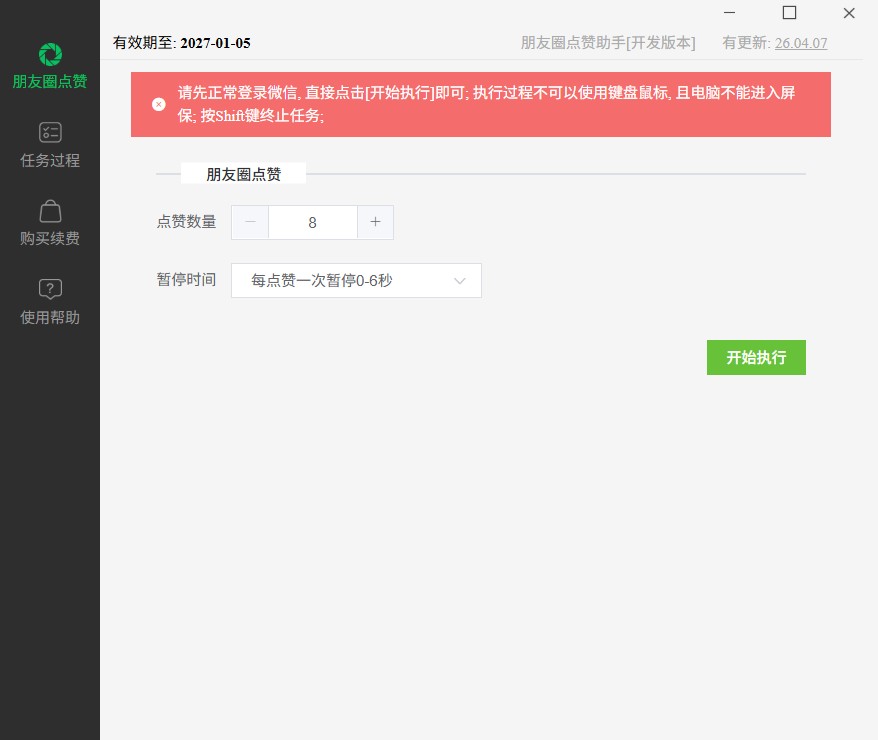Viewport: 878px width, 740px height.
Task: Decrease 点赞数量 with the minus button
Action: point(250,222)
